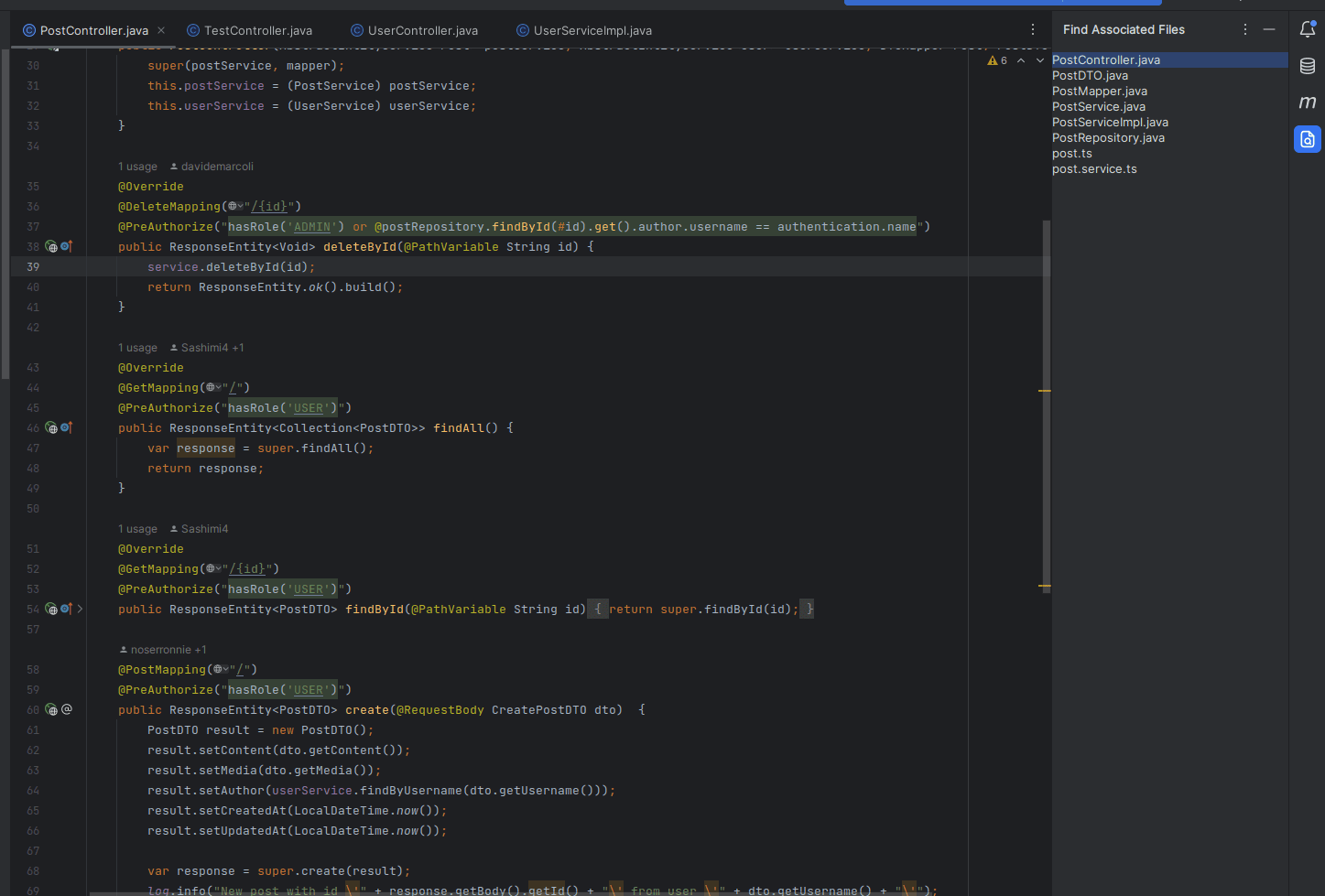Viewport: 1325px width, 896px height.
Task: Click the endpoint gutter icon on line 46
Action: pyautogui.click(x=52, y=428)
